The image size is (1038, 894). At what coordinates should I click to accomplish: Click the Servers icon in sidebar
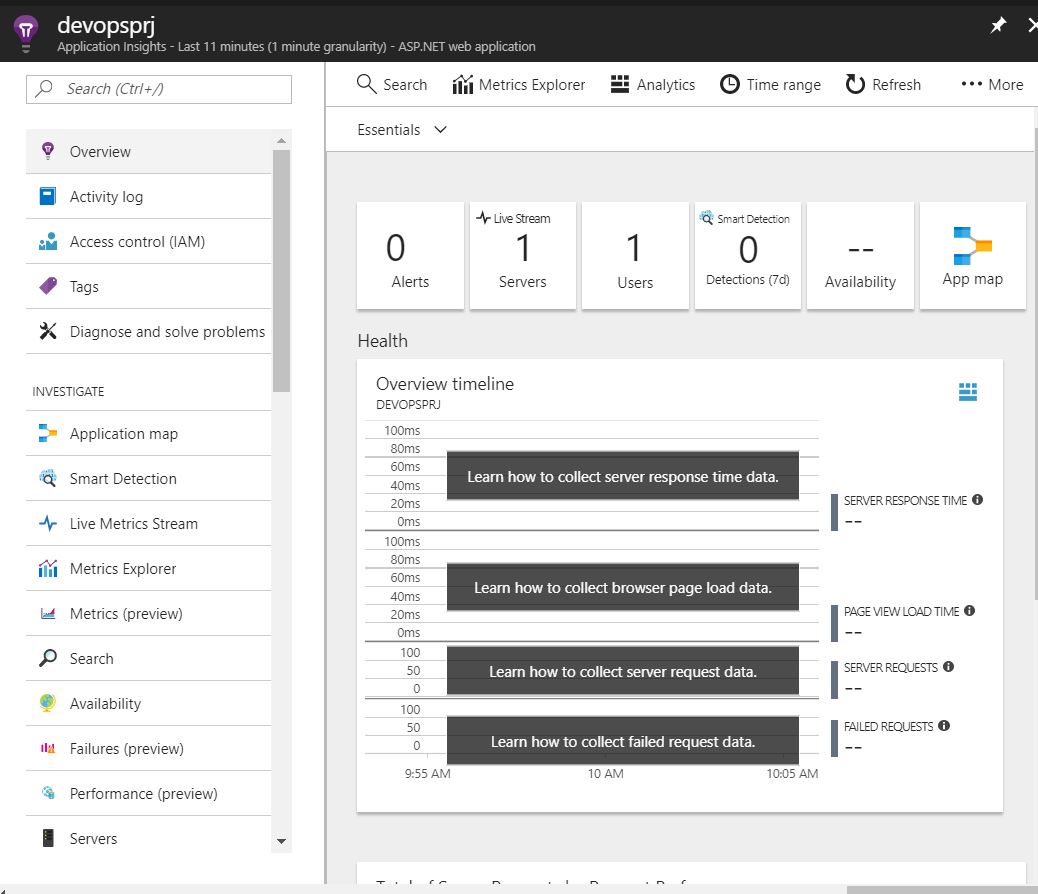48,838
